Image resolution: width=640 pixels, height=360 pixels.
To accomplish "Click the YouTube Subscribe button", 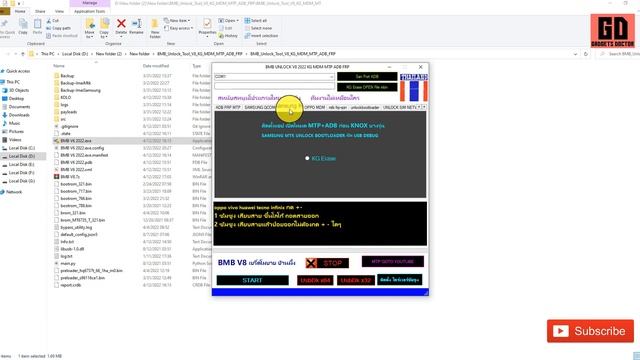I will [590, 331].
